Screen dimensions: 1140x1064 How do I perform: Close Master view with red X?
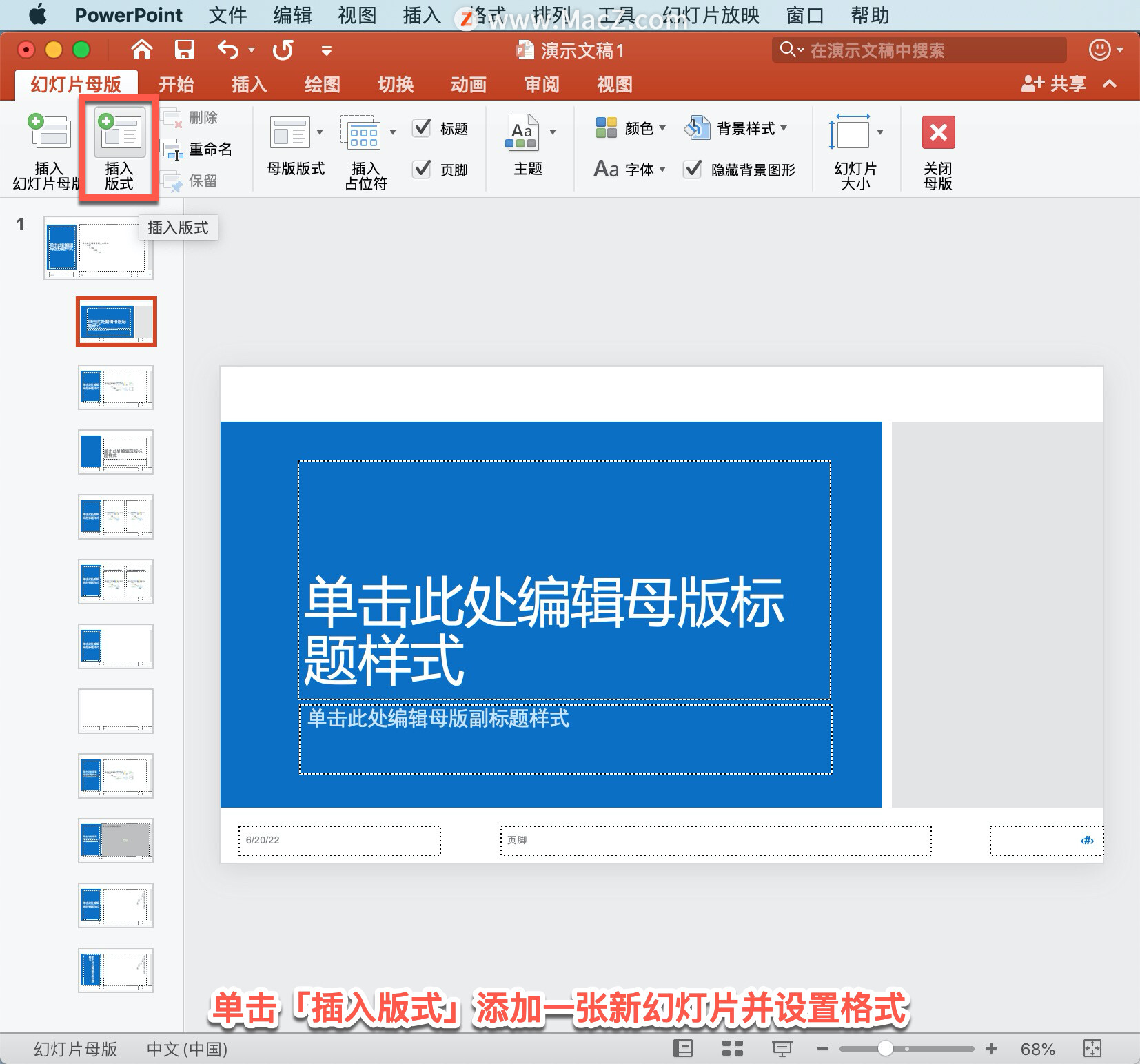[x=938, y=132]
